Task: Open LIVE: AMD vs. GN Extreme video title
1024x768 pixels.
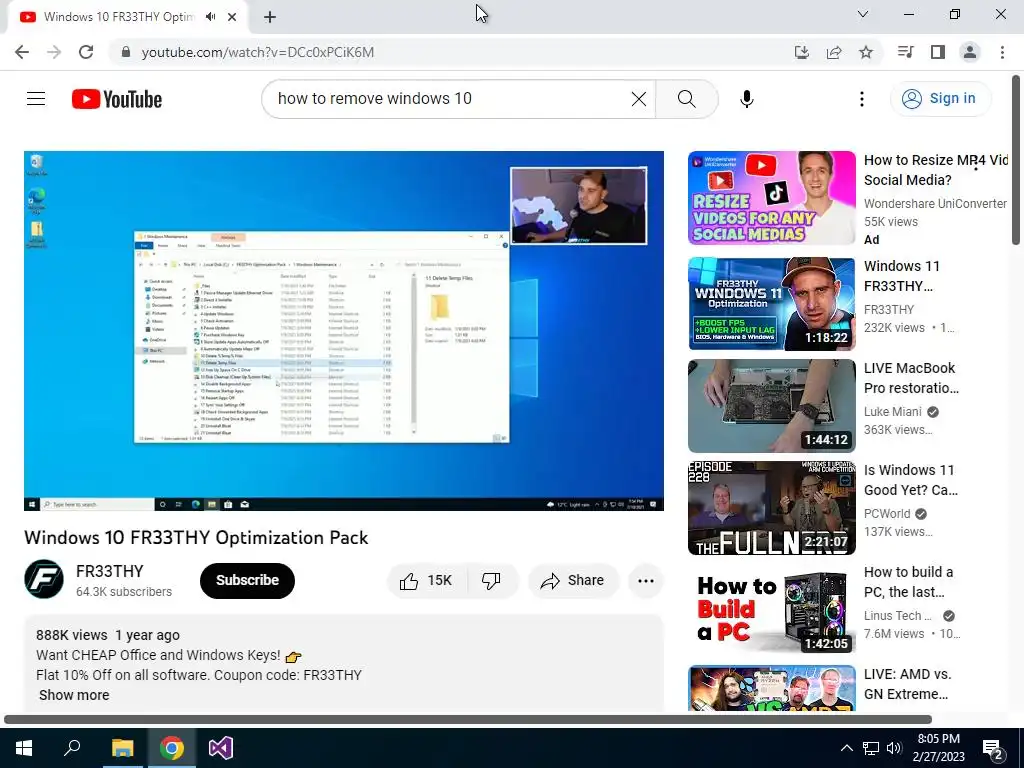Action: [906, 684]
